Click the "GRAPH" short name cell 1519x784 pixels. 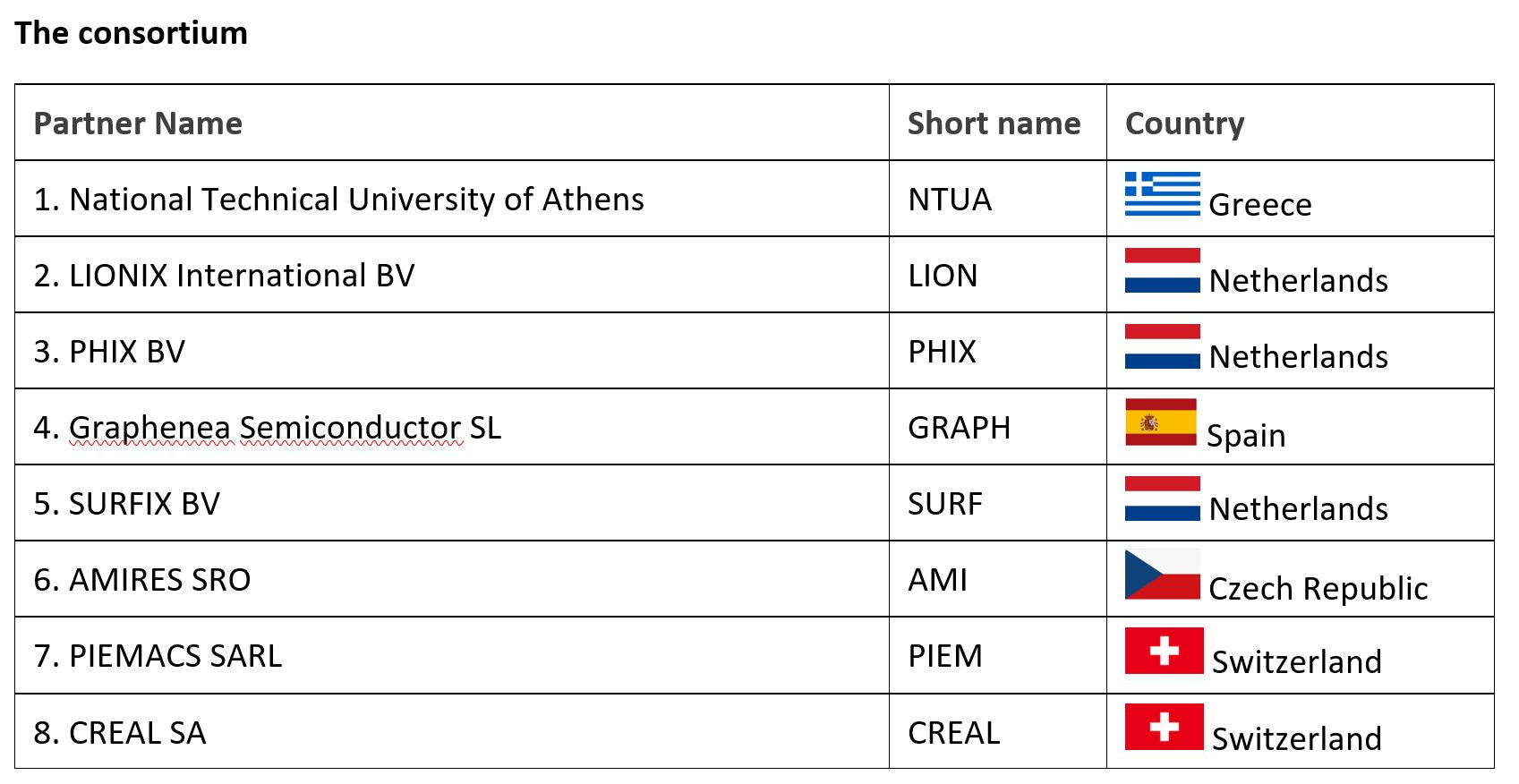pos(959,428)
